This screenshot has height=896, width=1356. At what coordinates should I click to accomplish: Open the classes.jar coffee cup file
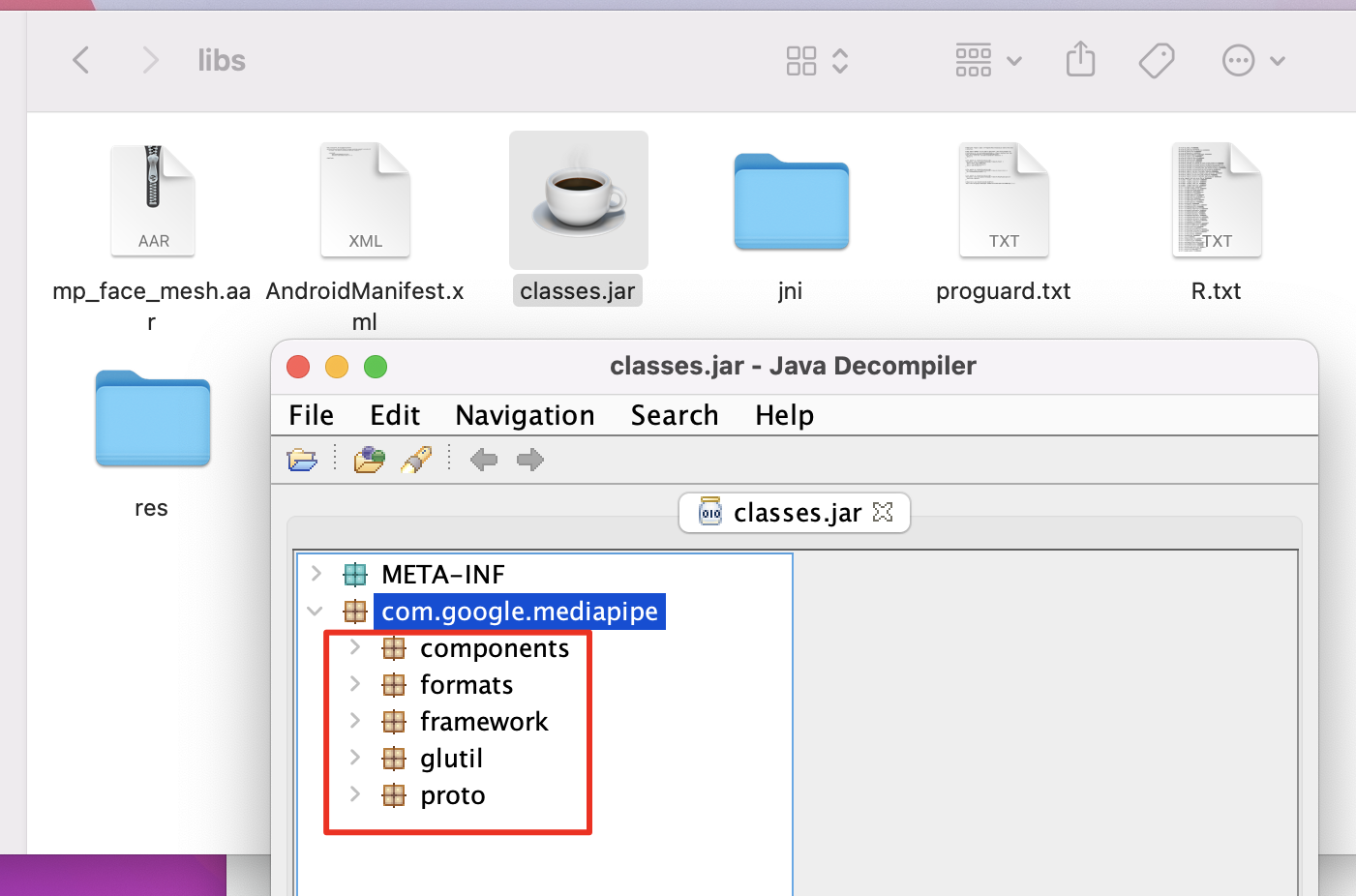(x=578, y=200)
